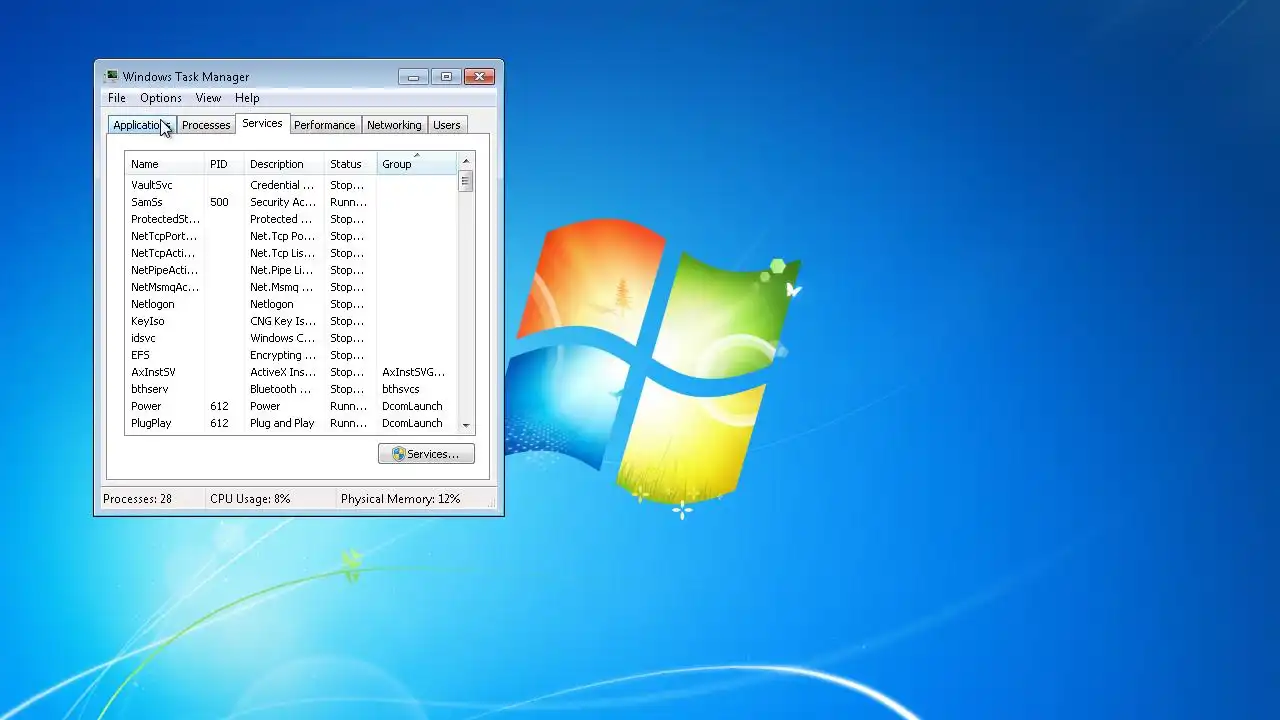Minimize the Task Manager window

[x=413, y=77]
